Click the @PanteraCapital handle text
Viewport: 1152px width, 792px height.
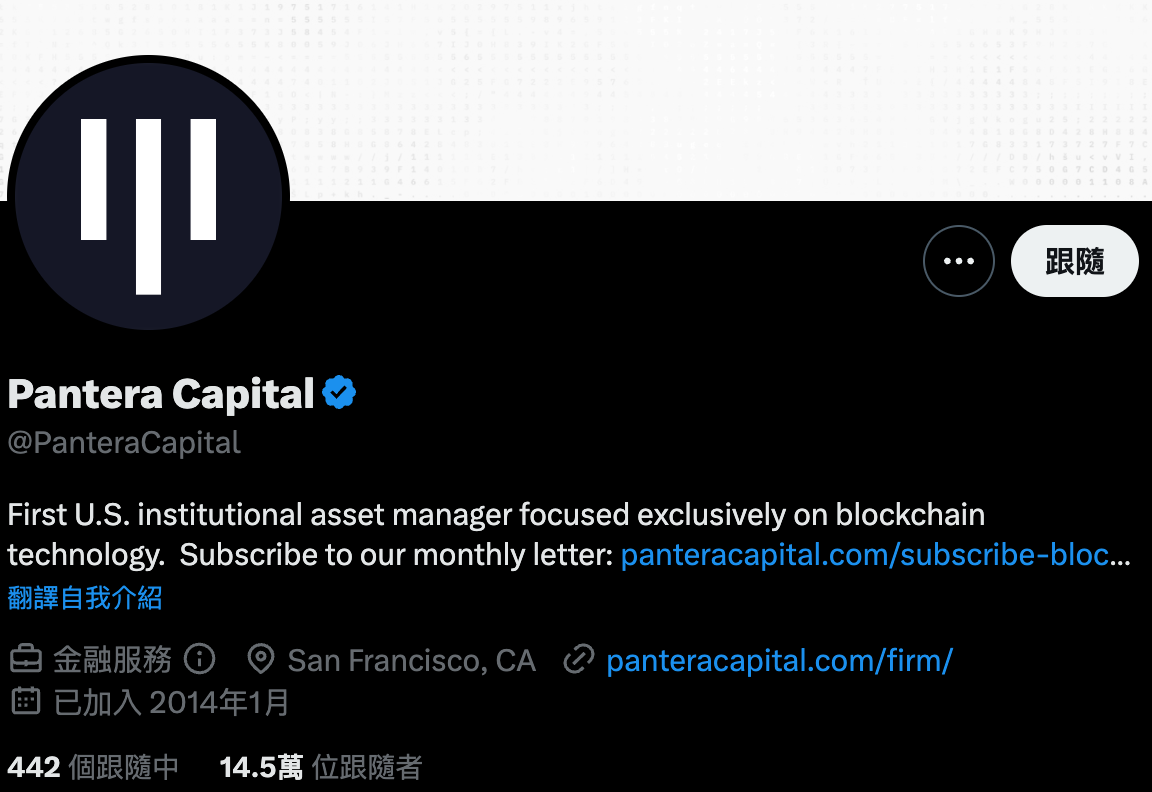(x=124, y=443)
